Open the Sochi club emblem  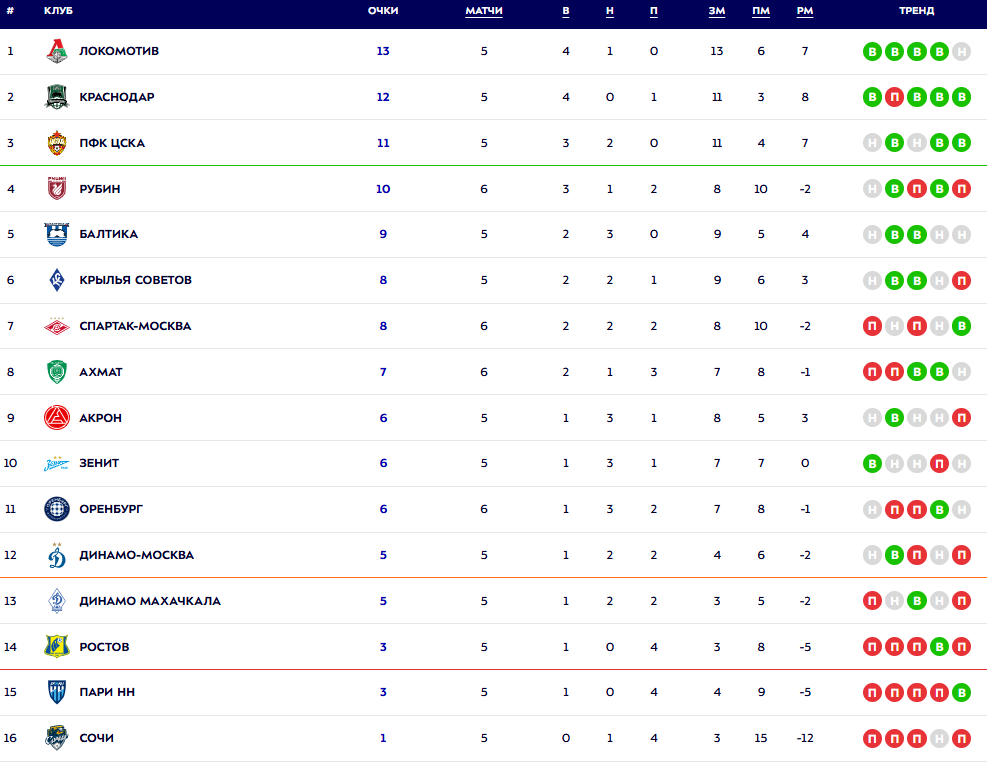tap(57, 738)
